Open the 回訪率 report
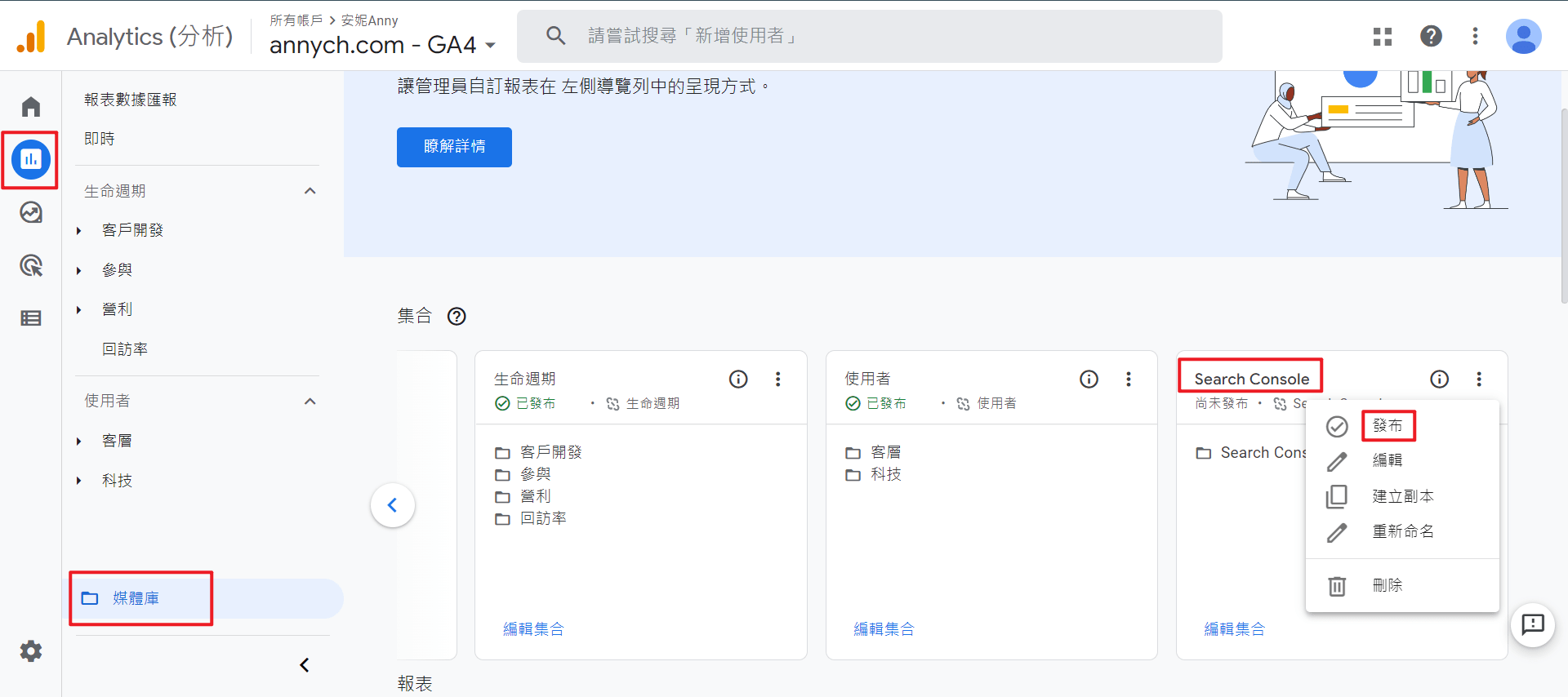 click(x=124, y=349)
